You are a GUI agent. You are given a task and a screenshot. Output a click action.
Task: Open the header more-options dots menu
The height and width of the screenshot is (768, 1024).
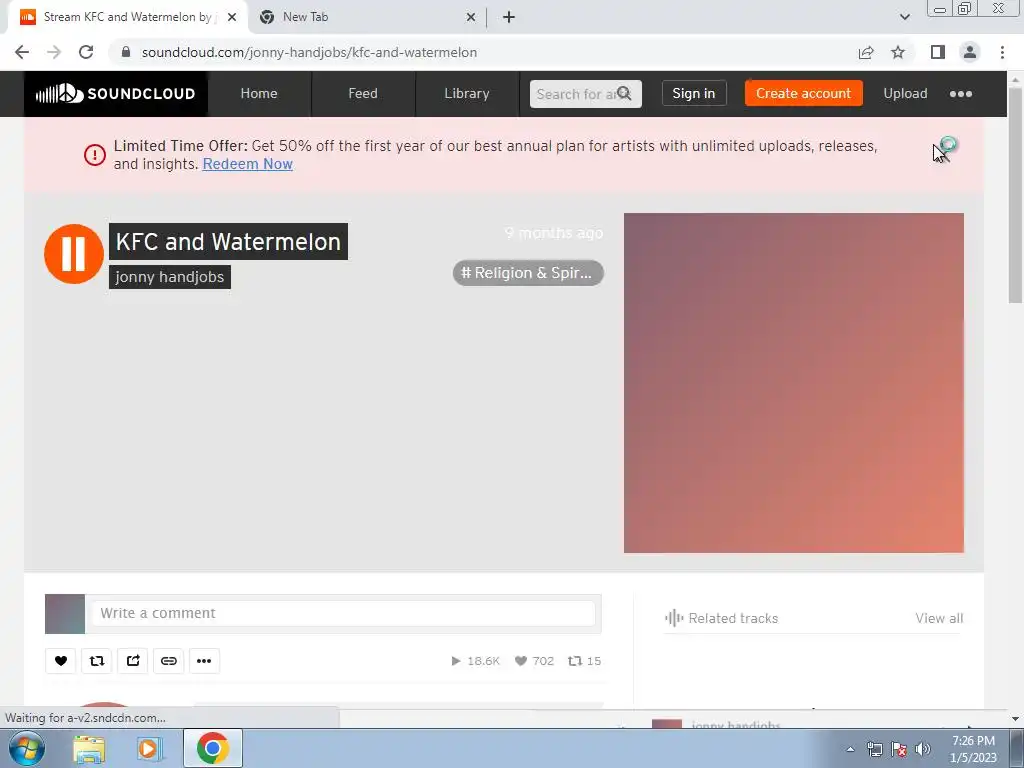point(961,94)
